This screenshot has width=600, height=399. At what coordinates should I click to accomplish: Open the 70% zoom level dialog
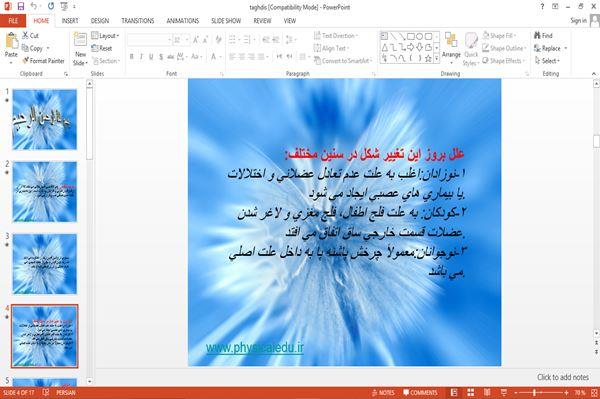pos(580,392)
